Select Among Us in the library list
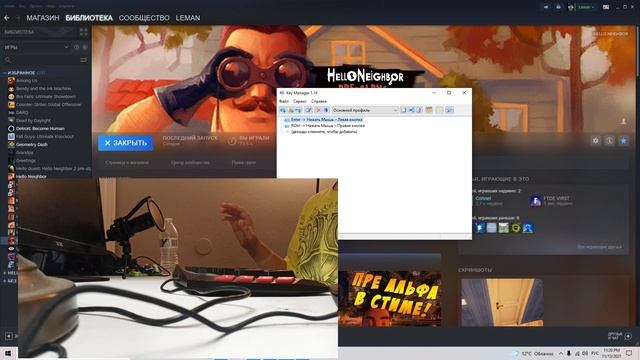Screen dimensions: 640x360 [x=27, y=81]
